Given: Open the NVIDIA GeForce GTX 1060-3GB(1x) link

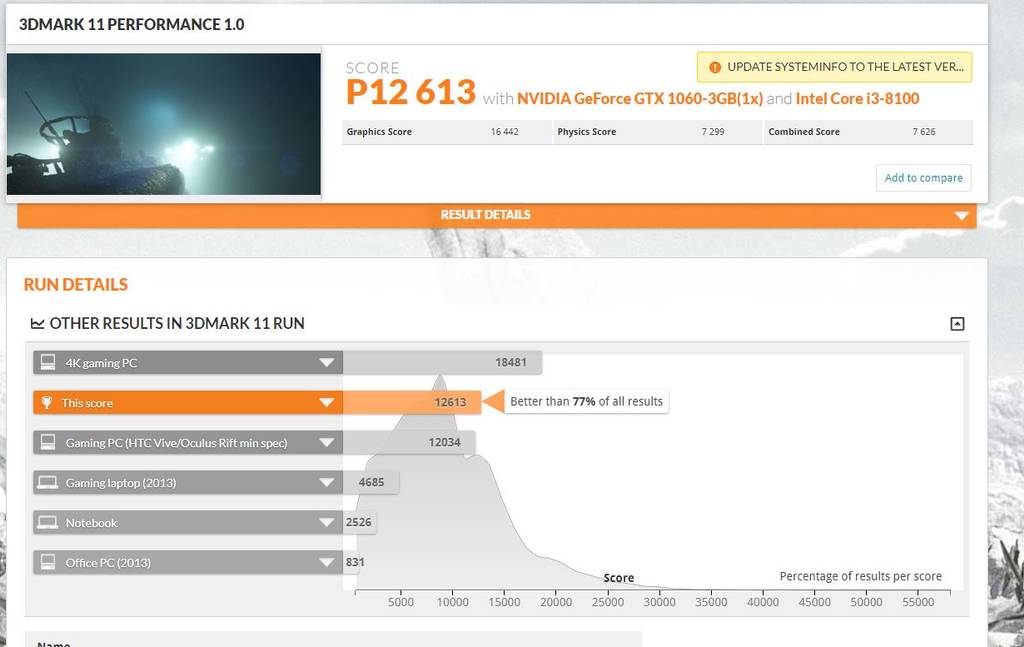Looking at the screenshot, I should click(639, 99).
